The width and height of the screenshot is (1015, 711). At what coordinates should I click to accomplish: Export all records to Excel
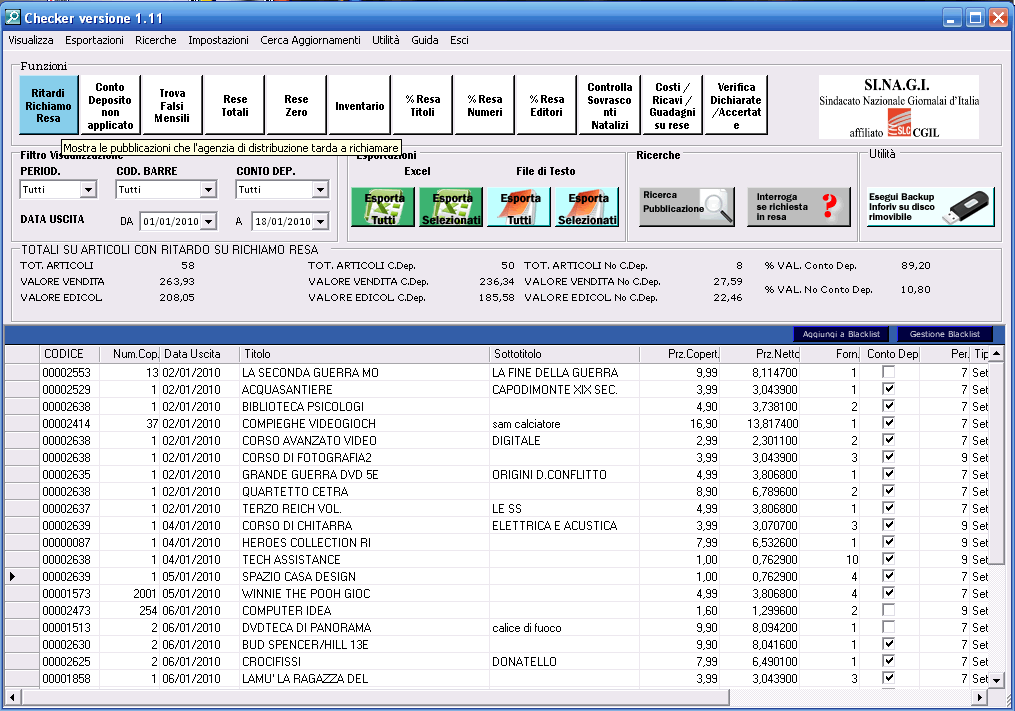coord(383,207)
